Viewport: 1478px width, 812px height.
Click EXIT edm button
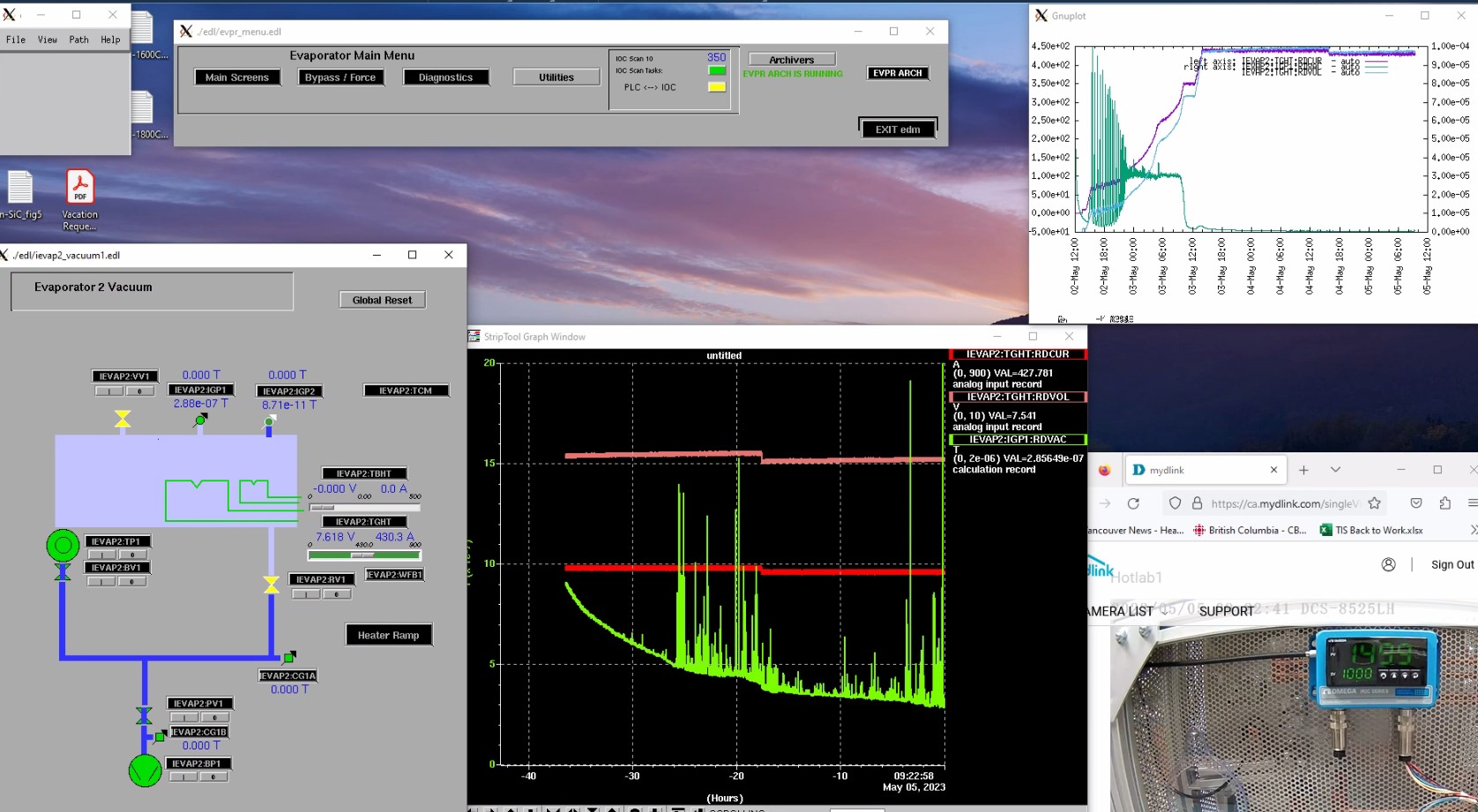(x=898, y=129)
